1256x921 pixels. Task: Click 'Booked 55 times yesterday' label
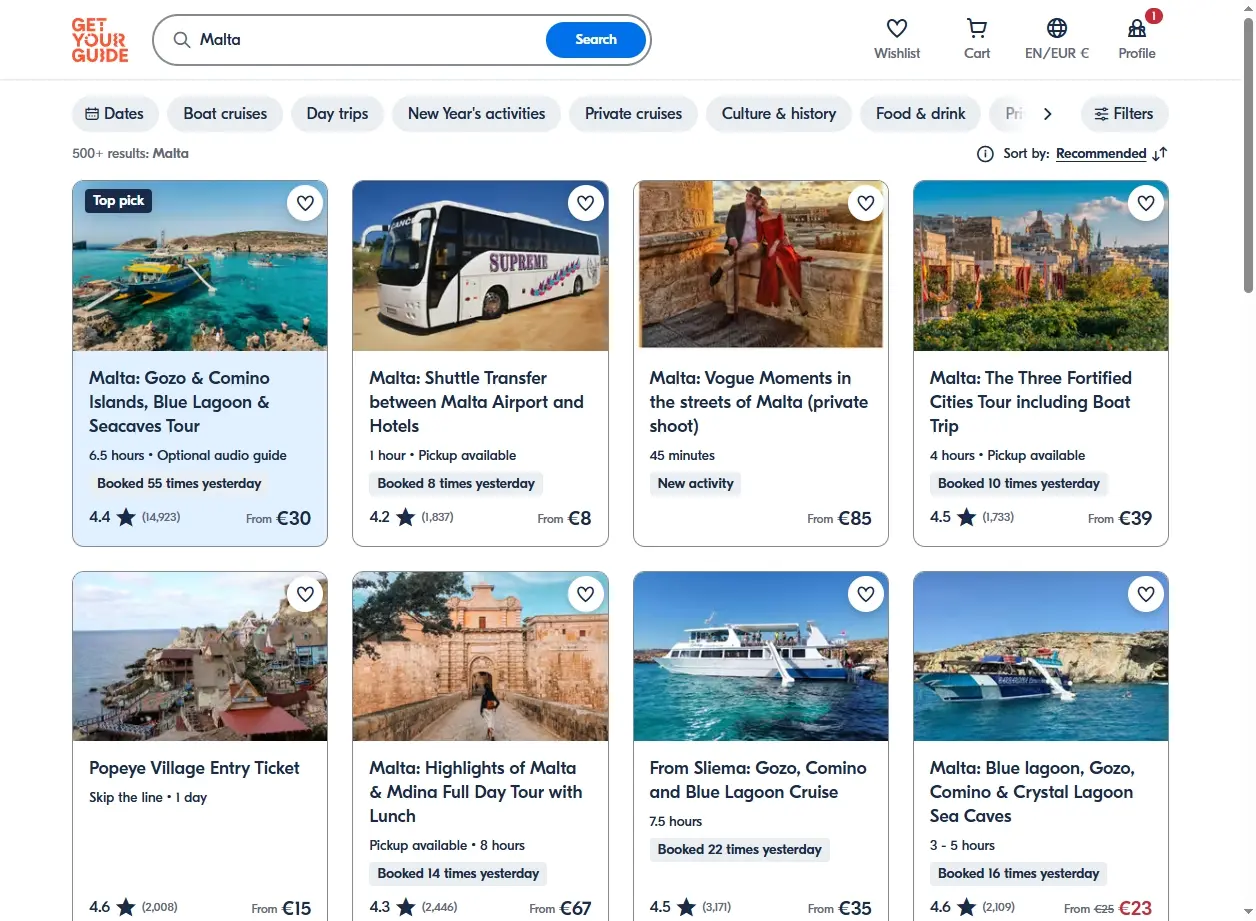179,483
